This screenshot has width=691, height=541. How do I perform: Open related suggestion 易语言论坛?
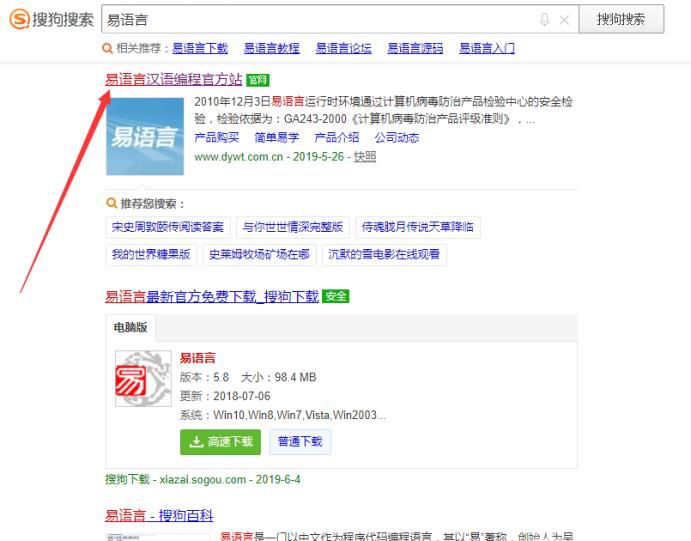tap(343, 48)
